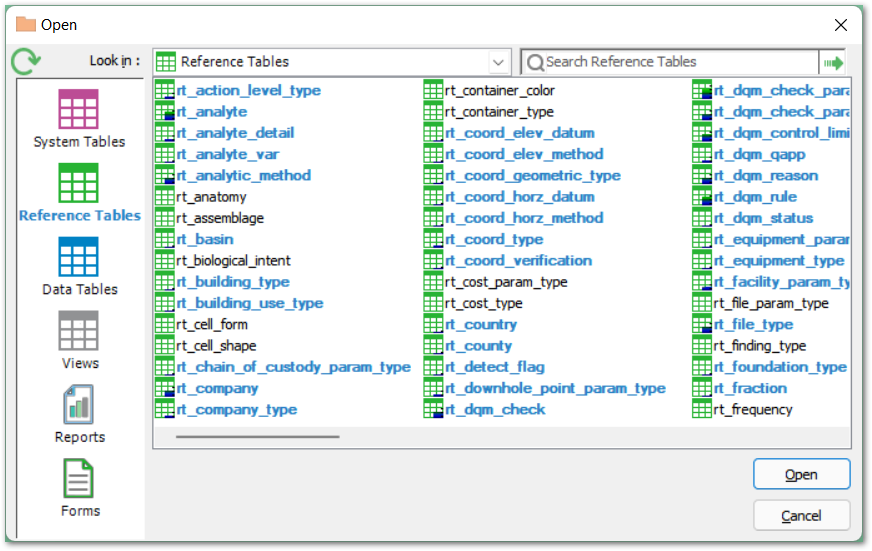Click the icon beside rt_frequency
This screenshot has height=551, width=872.
pyautogui.click(x=702, y=409)
